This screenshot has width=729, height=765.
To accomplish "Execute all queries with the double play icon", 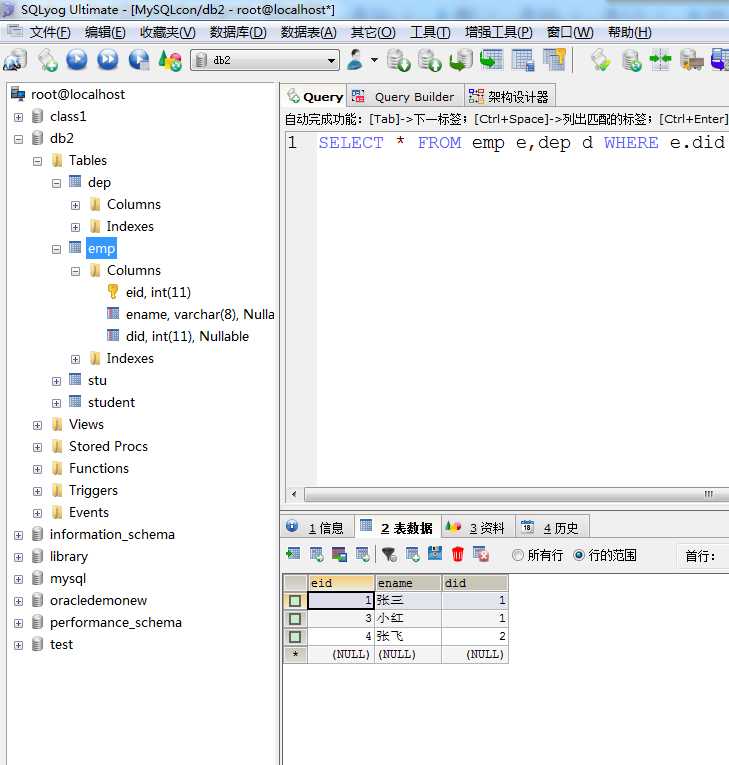I will pyautogui.click(x=108, y=60).
